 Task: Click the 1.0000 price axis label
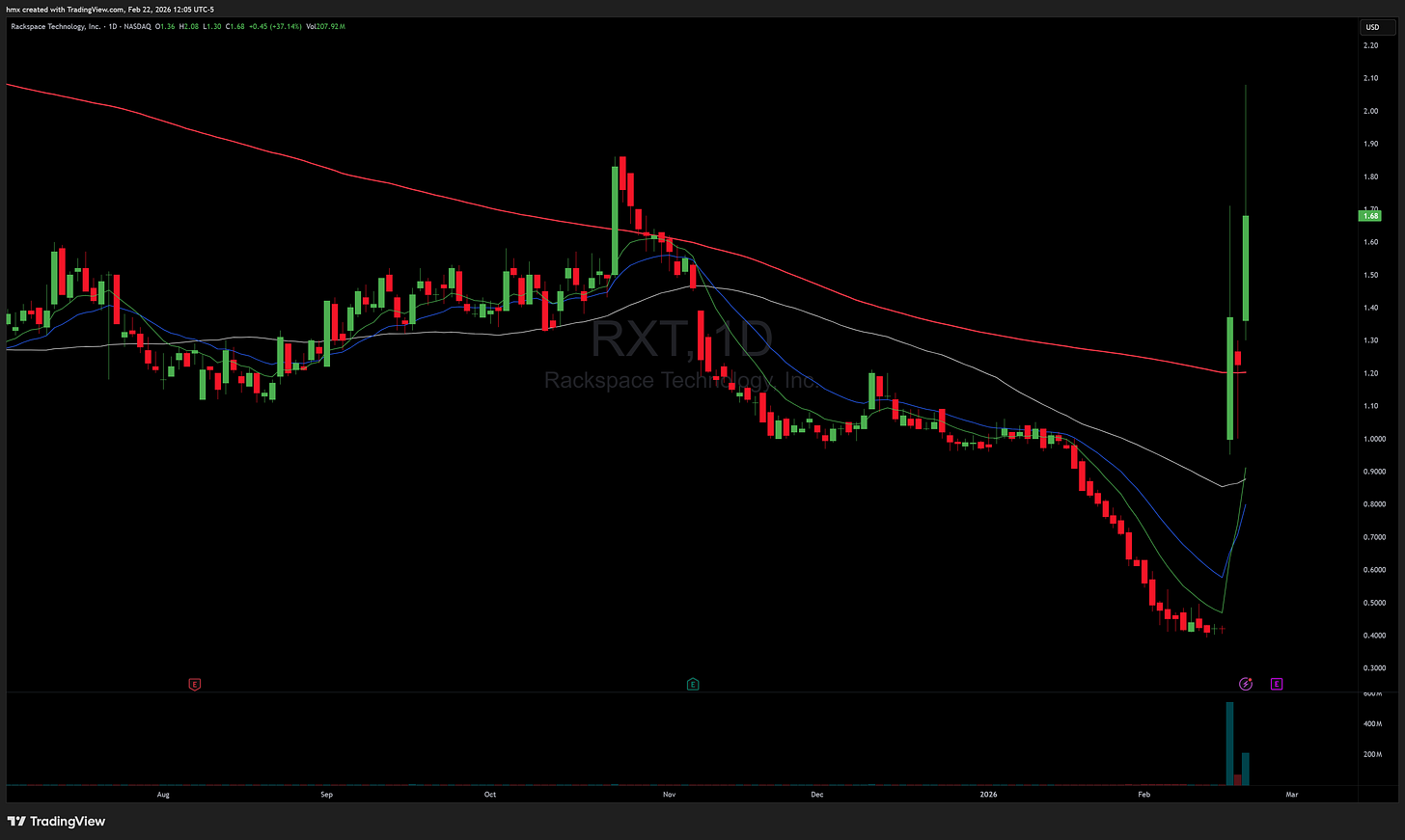click(1374, 439)
